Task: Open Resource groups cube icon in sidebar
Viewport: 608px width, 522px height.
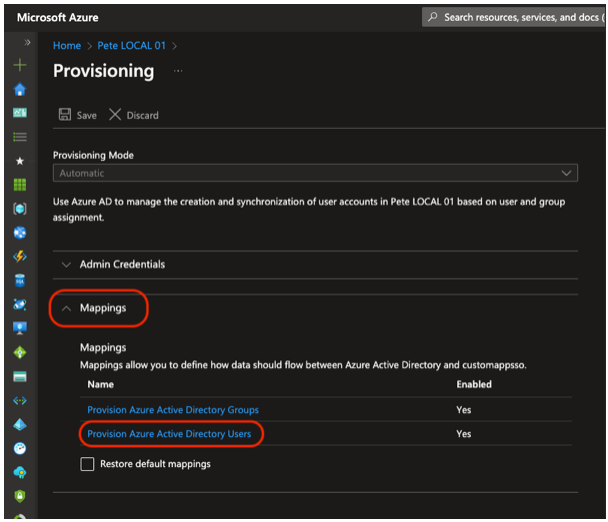Action: coord(20,209)
